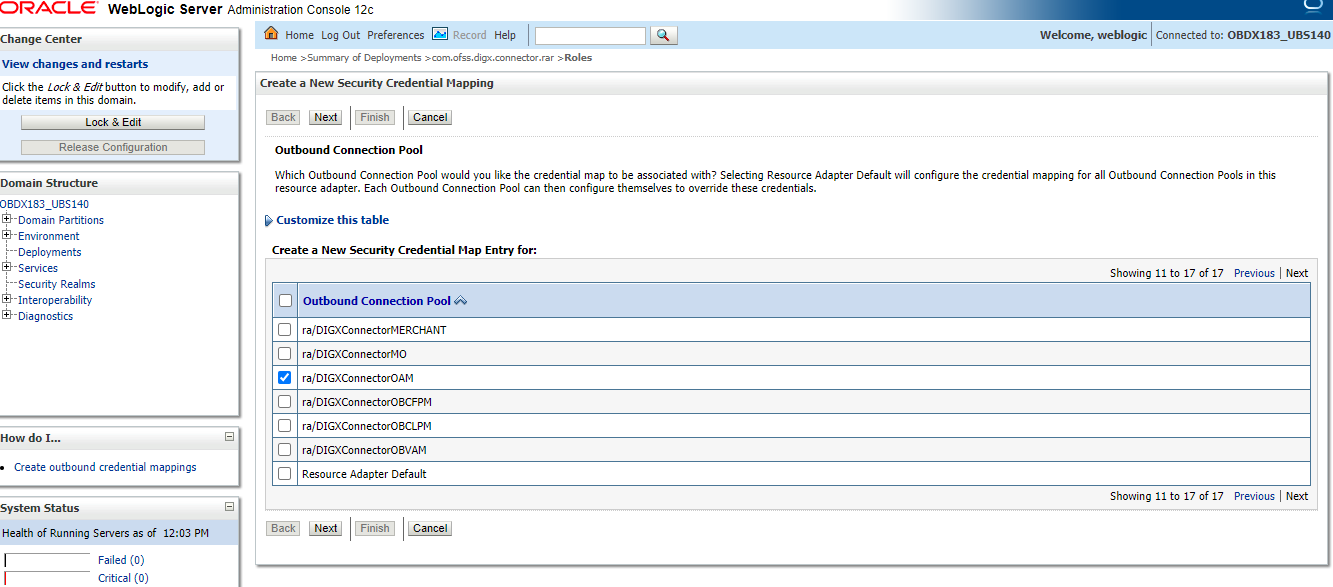Click com.ofss.digx.connector.rar breadcrumb

pos(493,58)
